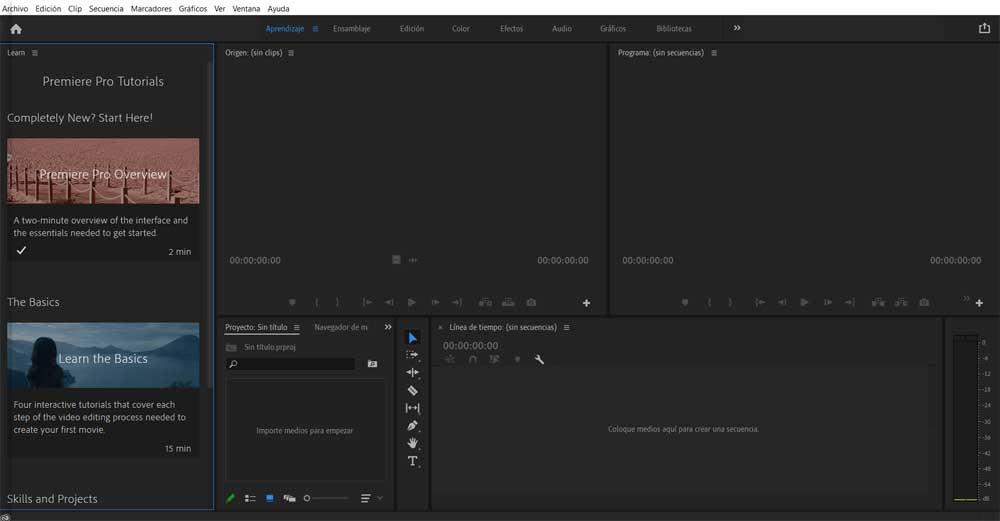Open sort icons dropdown in Project panel
Screen dimensions: 1000x521
(x=370, y=498)
